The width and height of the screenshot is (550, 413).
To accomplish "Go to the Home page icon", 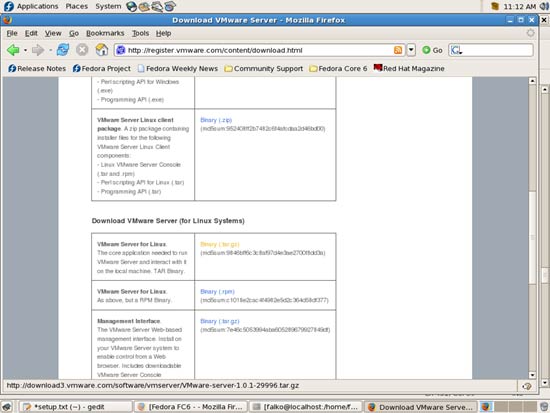I will [102, 50].
